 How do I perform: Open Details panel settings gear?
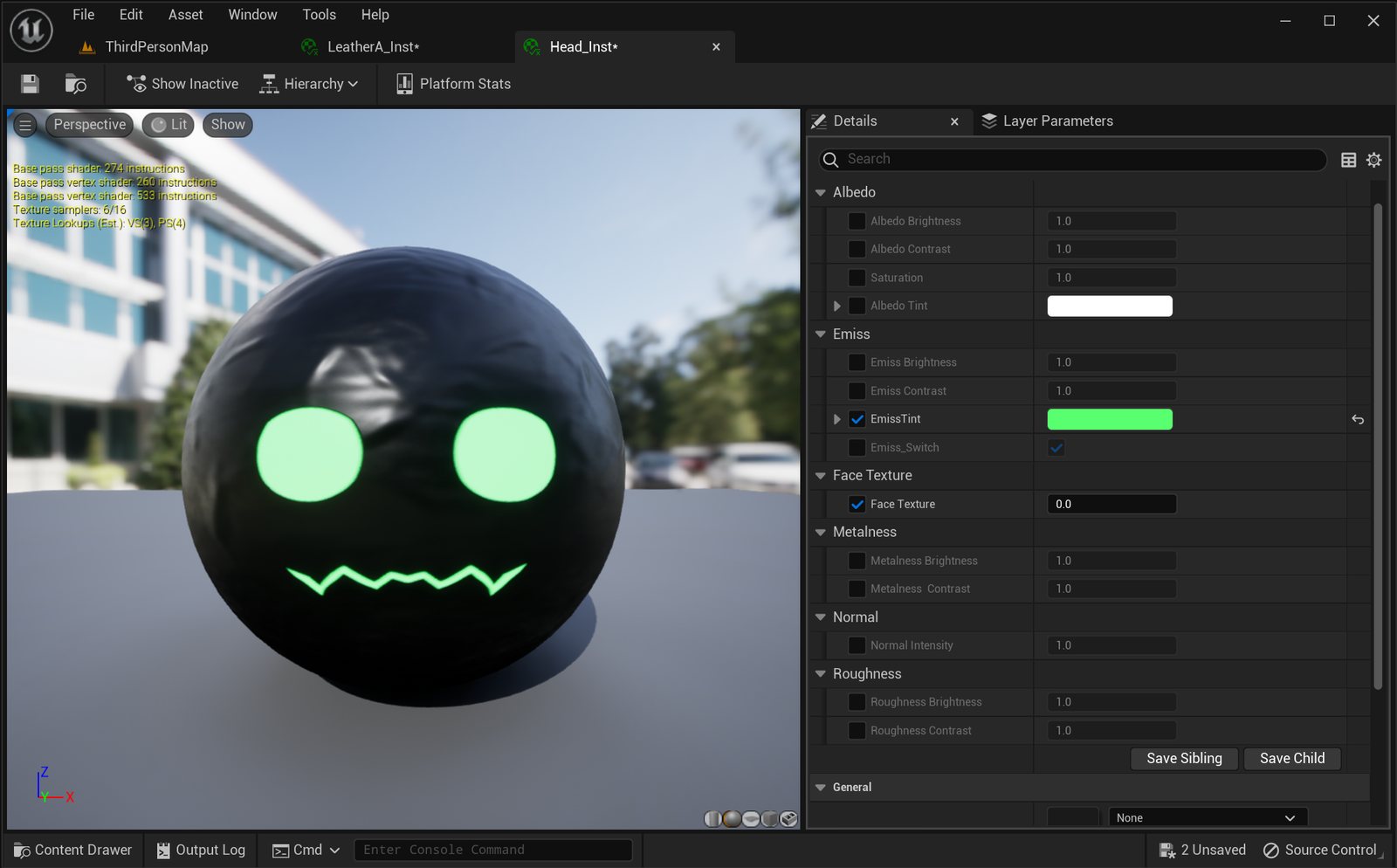[x=1374, y=160]
